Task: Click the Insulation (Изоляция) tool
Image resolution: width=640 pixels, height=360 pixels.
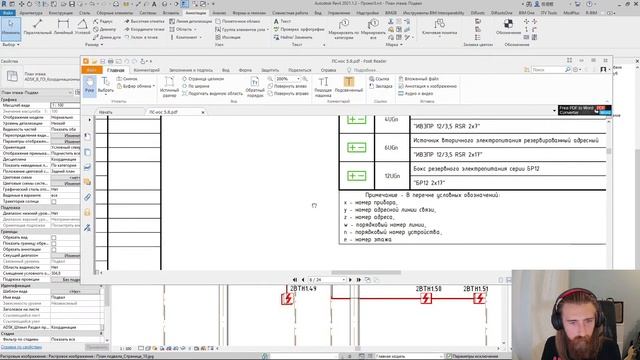Action: coord(228,37)
